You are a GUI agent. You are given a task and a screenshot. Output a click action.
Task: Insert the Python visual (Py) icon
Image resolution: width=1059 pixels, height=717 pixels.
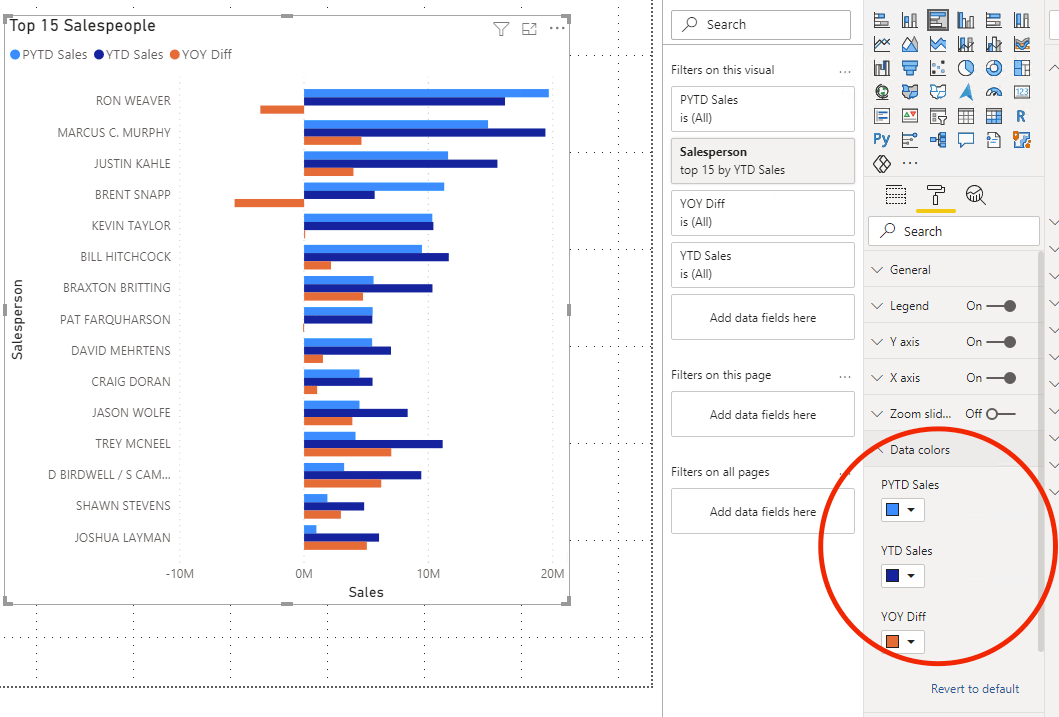881,140
